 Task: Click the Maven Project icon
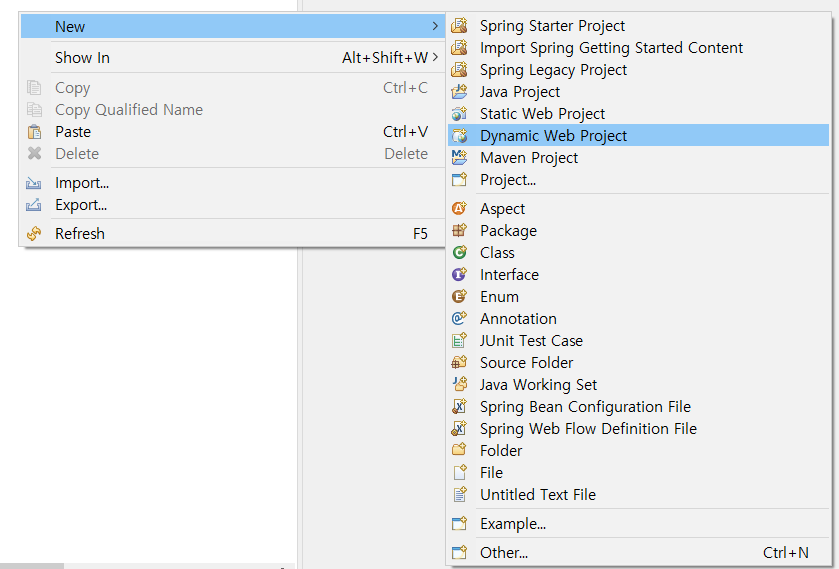click(x=459, y=157)
